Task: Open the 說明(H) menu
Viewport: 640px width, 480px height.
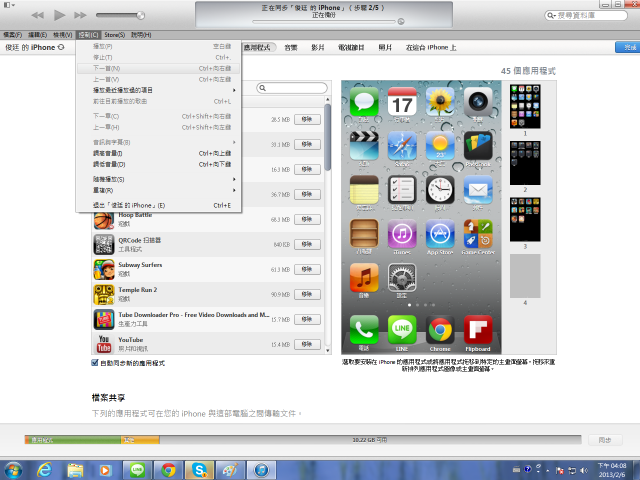Action: click(141, 35)
